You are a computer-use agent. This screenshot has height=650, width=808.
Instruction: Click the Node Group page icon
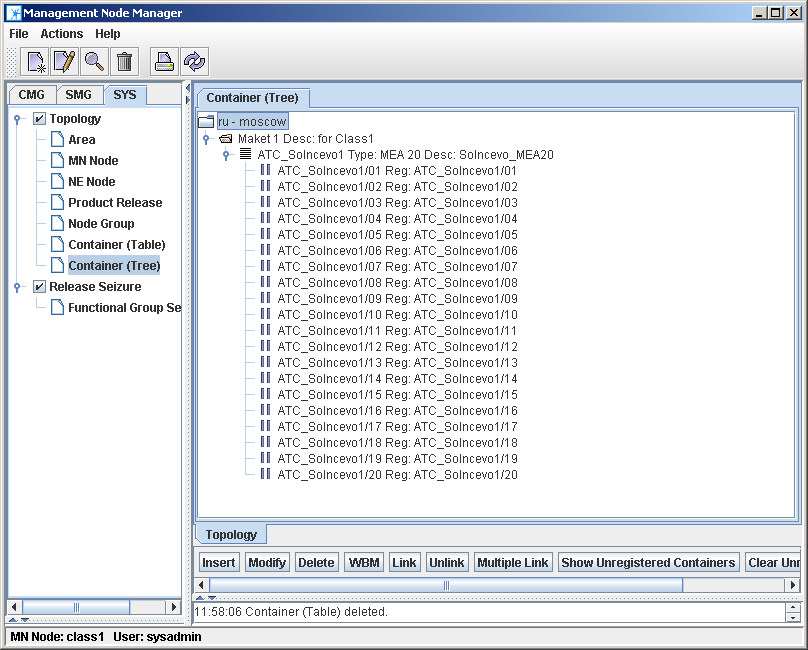[x=57, y=224]
